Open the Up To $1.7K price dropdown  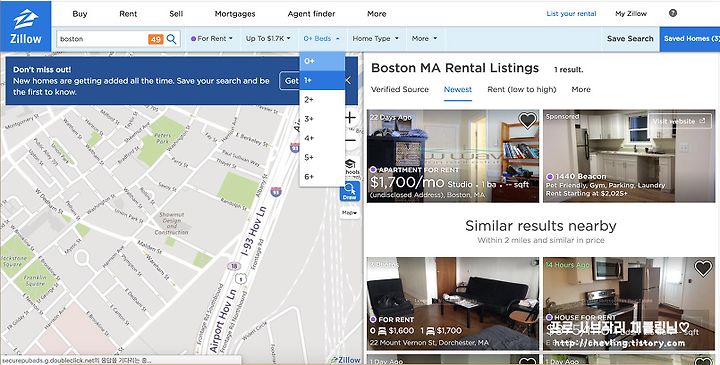[268, 39]
